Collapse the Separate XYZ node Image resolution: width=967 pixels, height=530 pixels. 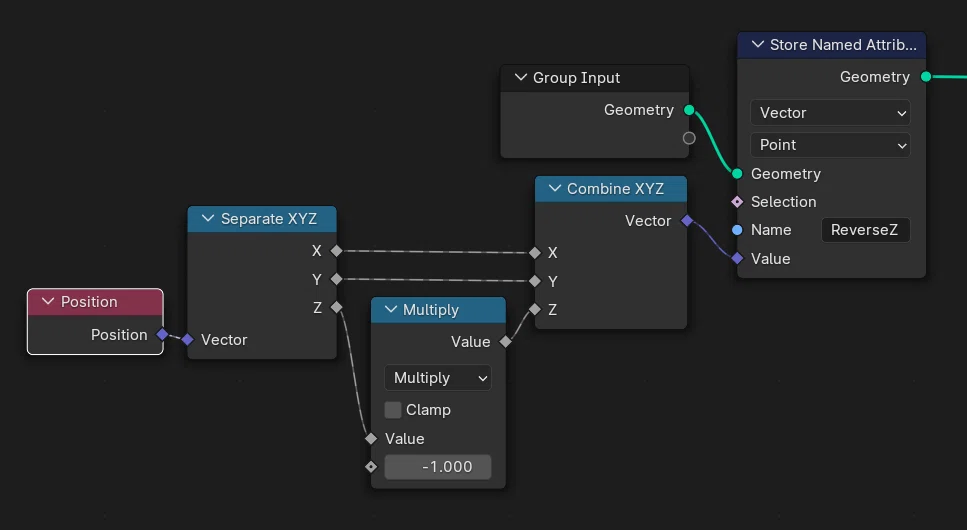[x=208, y=218]
